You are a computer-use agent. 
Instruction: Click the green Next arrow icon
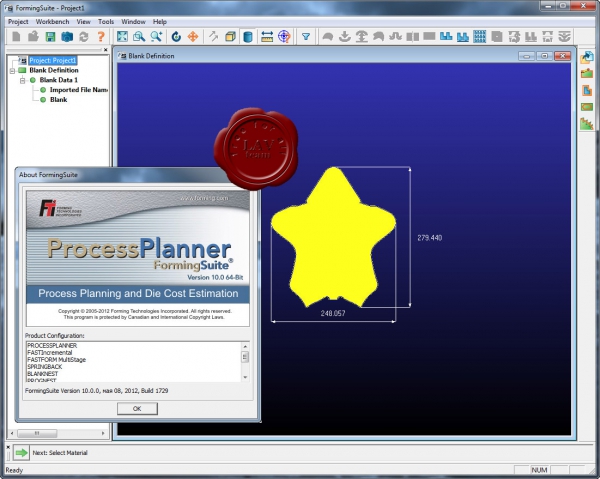(x=21, y=453)
